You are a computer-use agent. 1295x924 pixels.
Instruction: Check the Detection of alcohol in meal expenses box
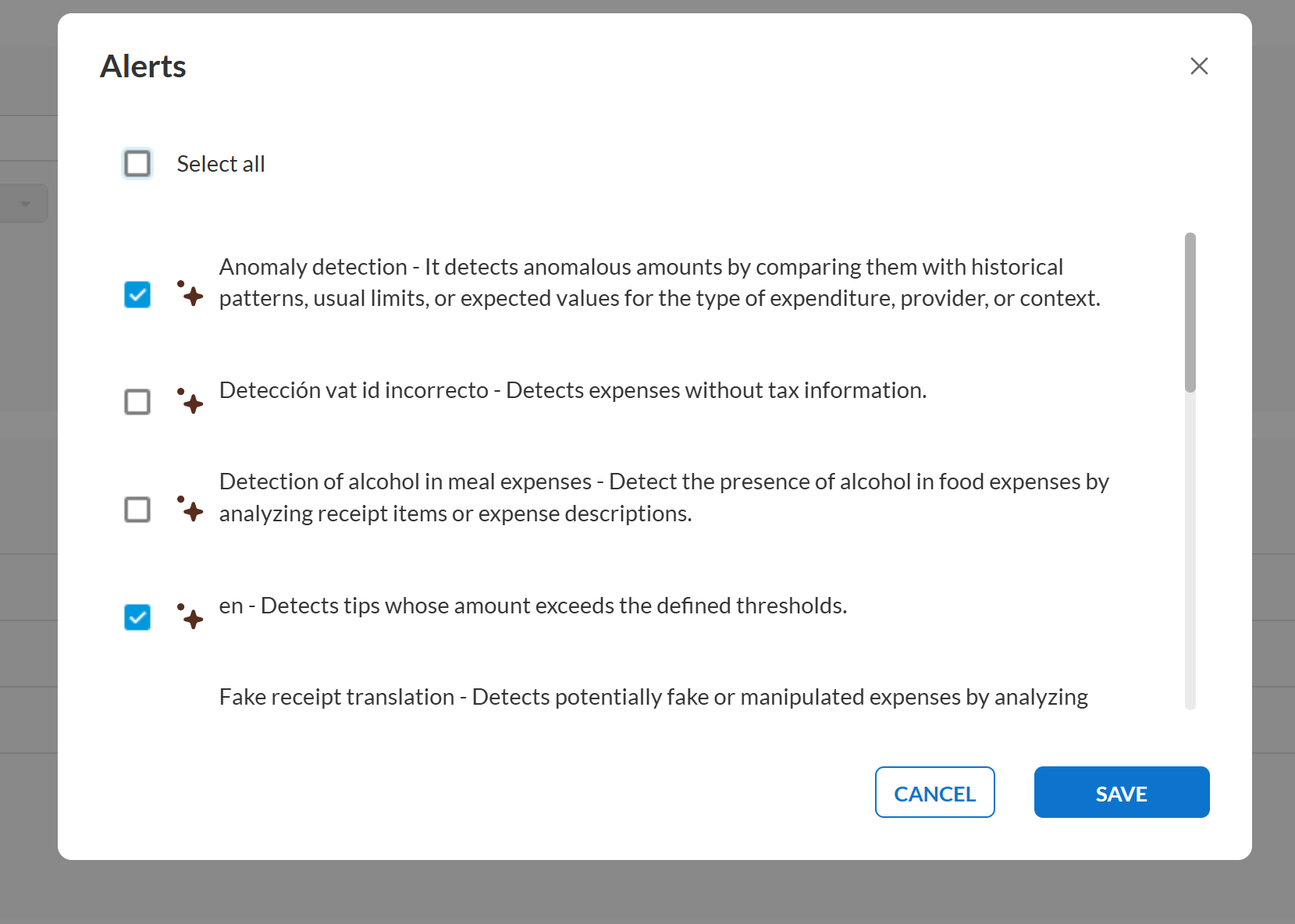(137, 510)
